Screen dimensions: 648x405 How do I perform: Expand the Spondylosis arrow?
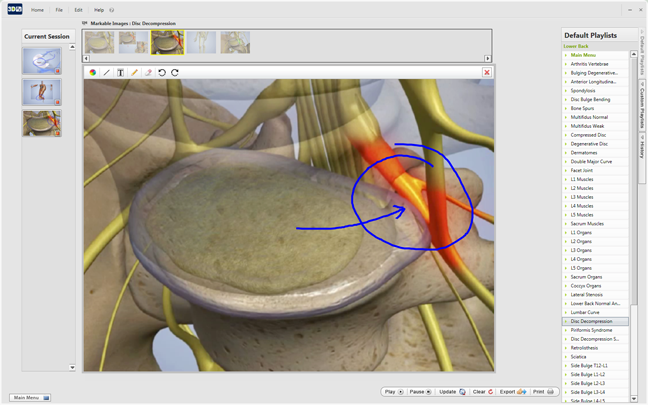pos(566,91)
